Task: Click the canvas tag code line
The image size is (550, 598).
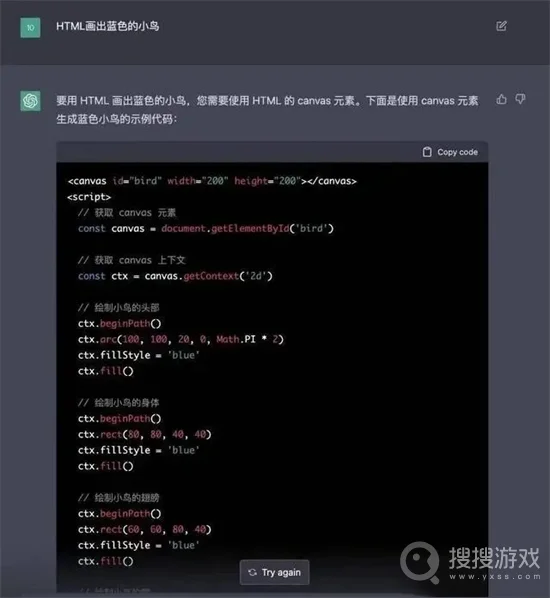Action: pyautogui.click(x=212, y=181)
